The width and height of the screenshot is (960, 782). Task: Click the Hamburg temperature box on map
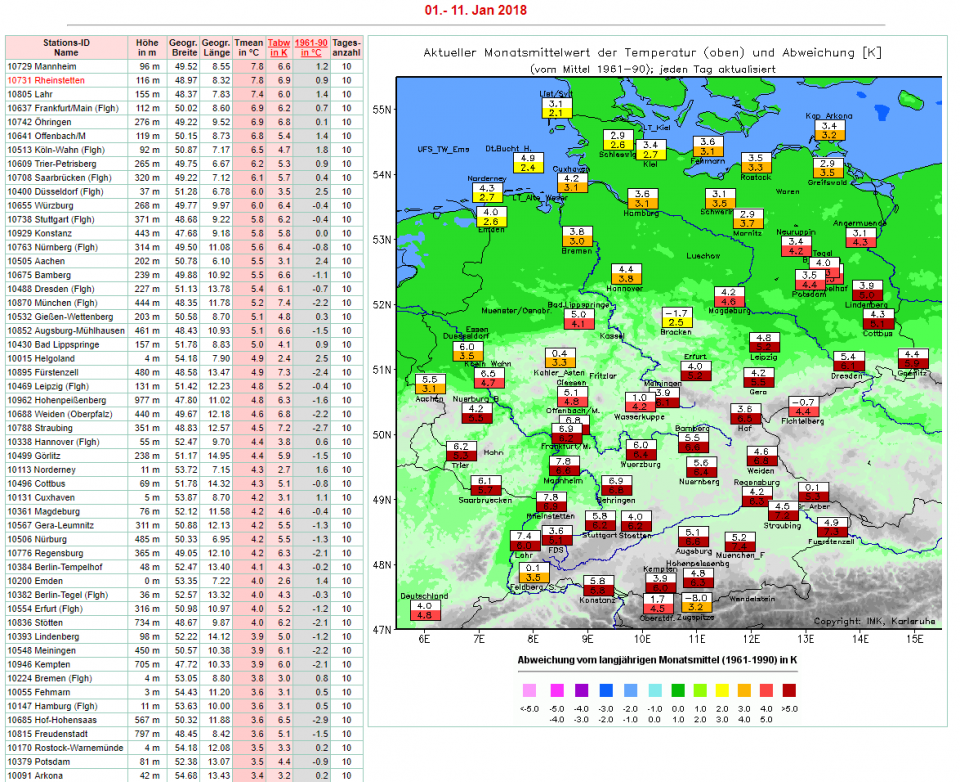pyautogui.click(x=643, y=199)
